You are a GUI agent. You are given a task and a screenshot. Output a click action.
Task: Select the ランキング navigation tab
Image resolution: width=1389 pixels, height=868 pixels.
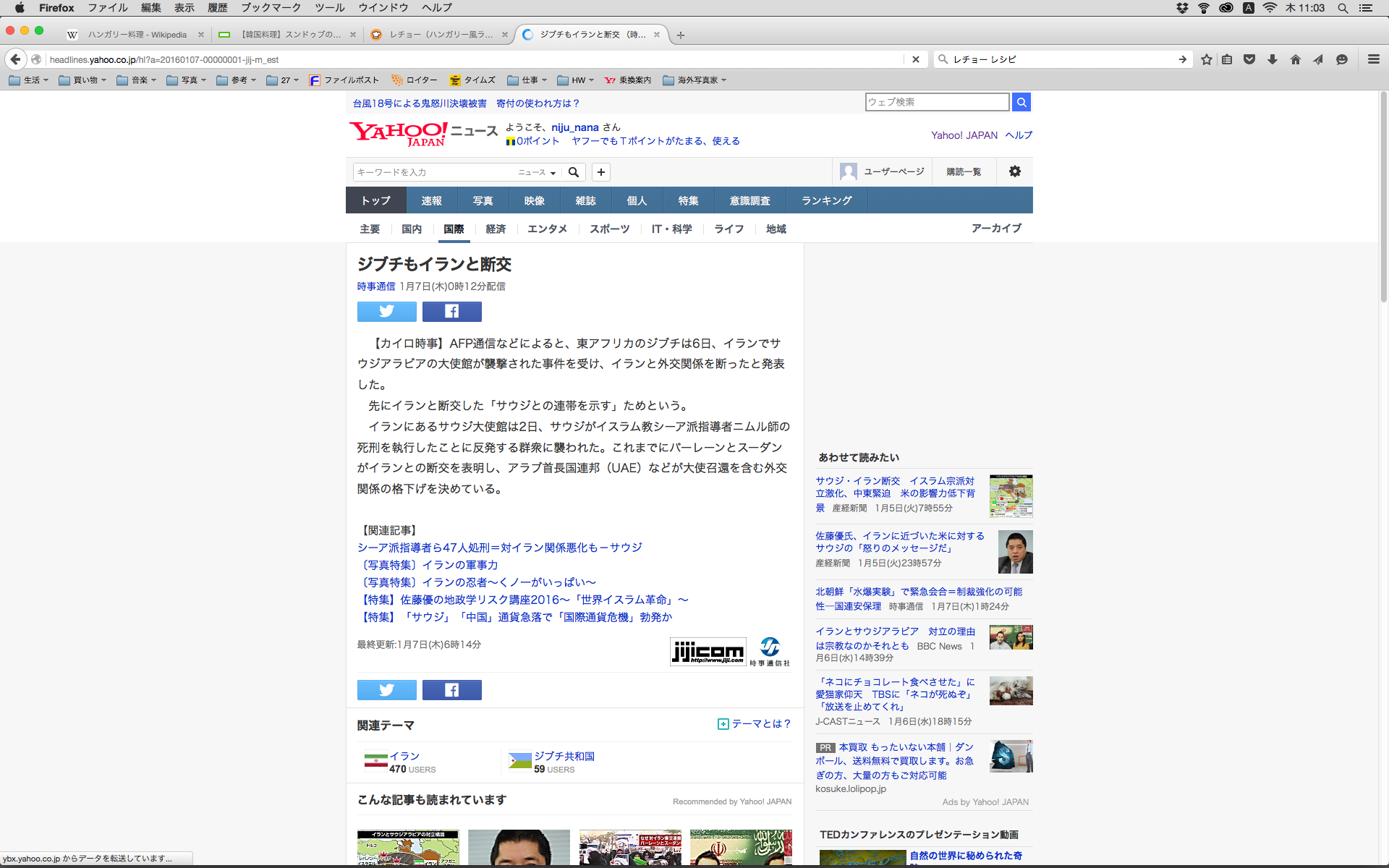[826, 200]
